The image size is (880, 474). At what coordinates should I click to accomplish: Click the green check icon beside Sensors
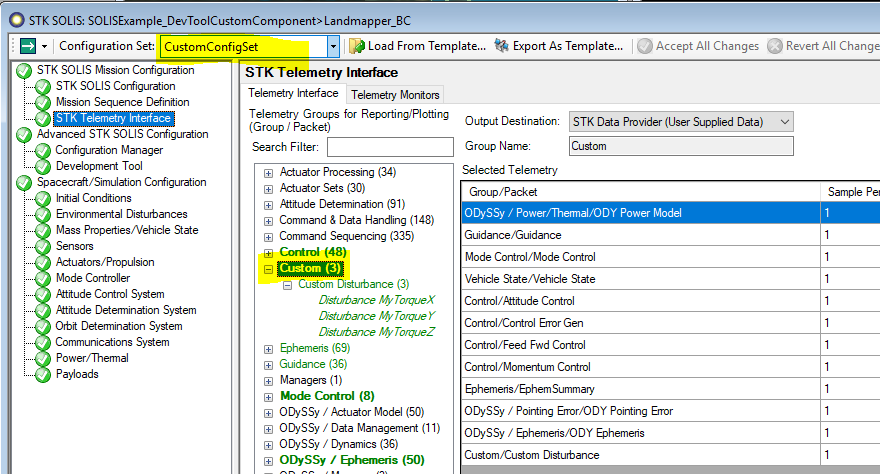(x=42, y=246)
